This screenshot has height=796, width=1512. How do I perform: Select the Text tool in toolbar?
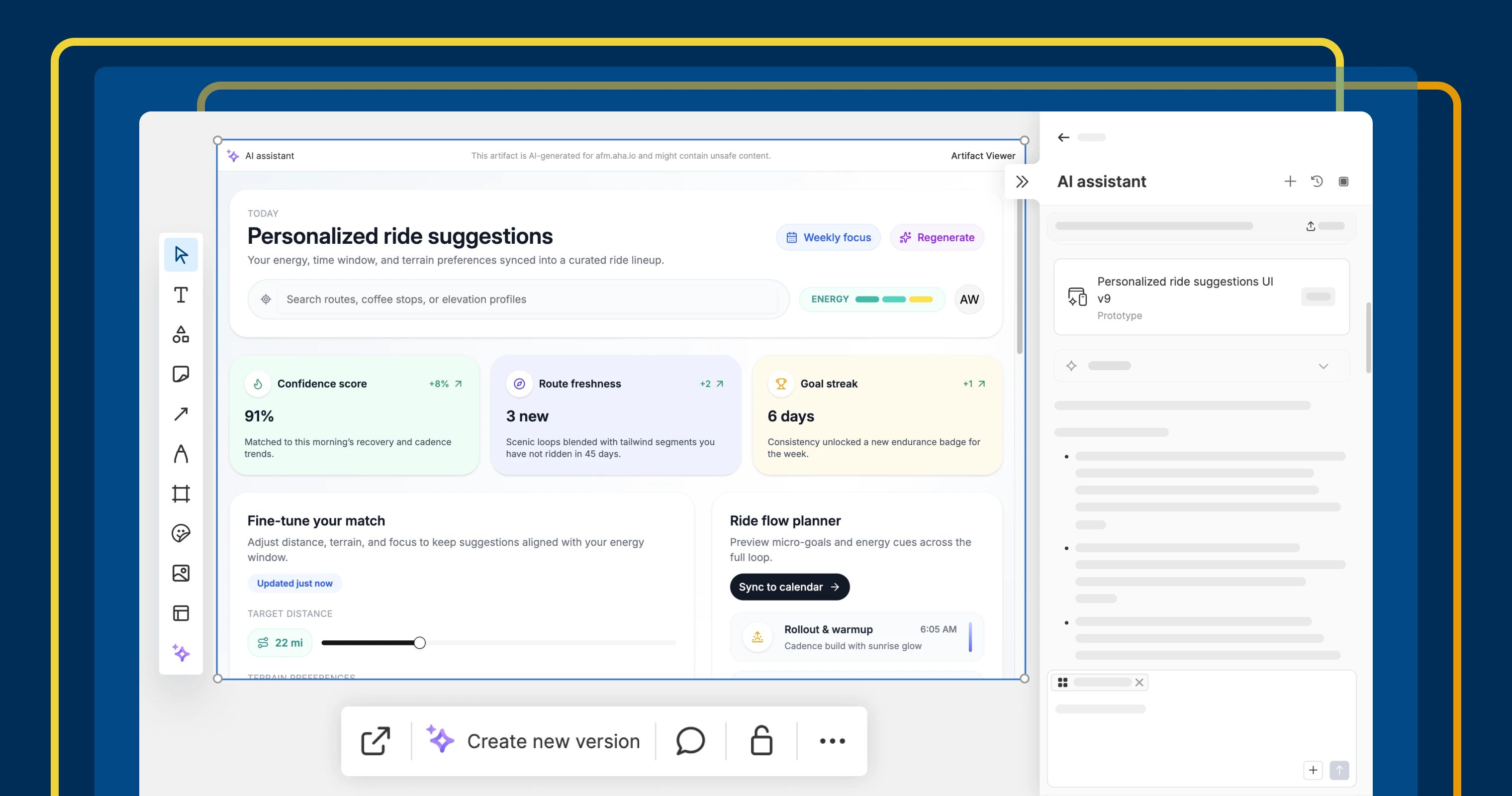click(x=181, y=295)
